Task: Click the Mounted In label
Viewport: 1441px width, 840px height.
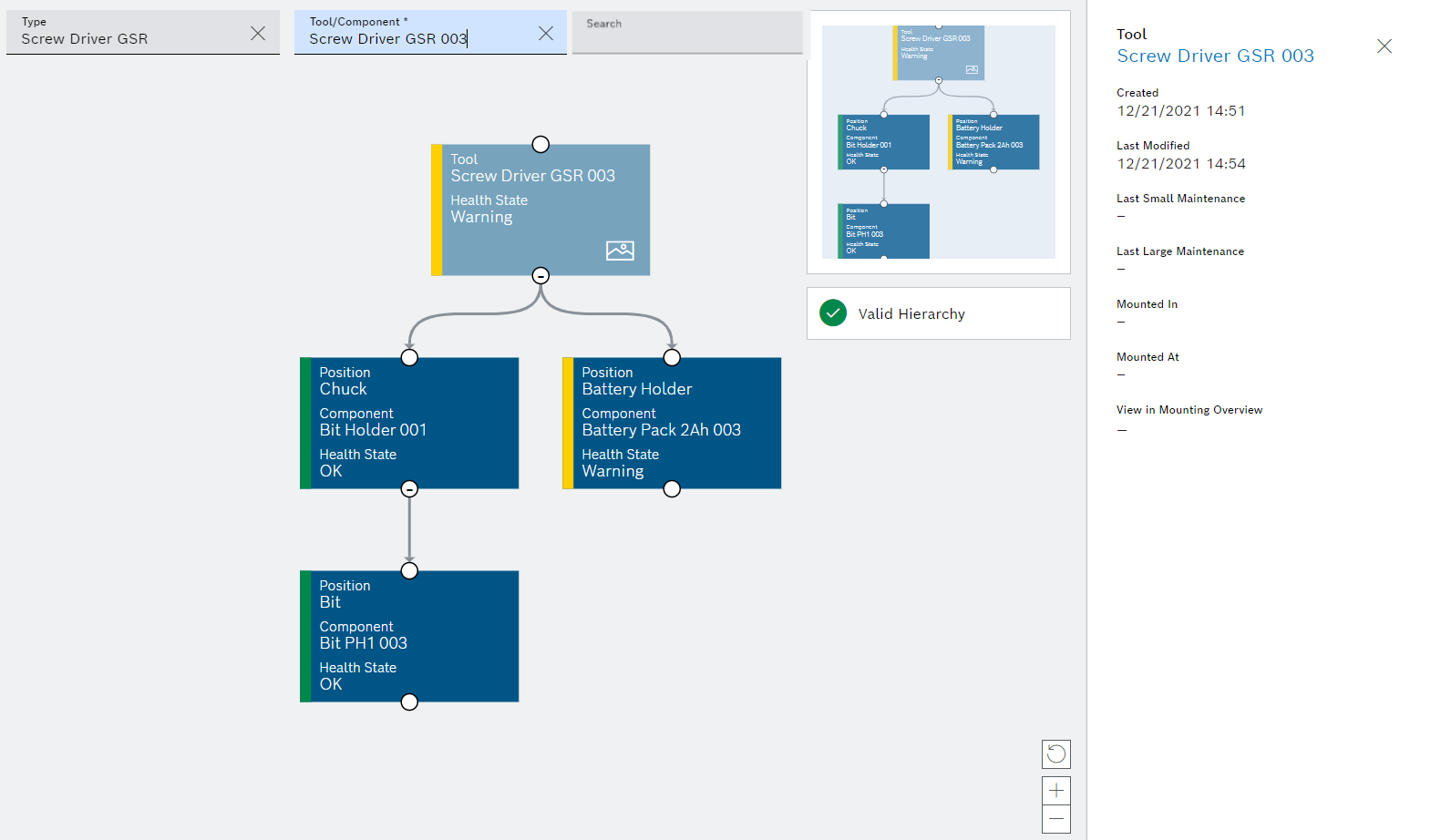Action: pos(1147,303)
